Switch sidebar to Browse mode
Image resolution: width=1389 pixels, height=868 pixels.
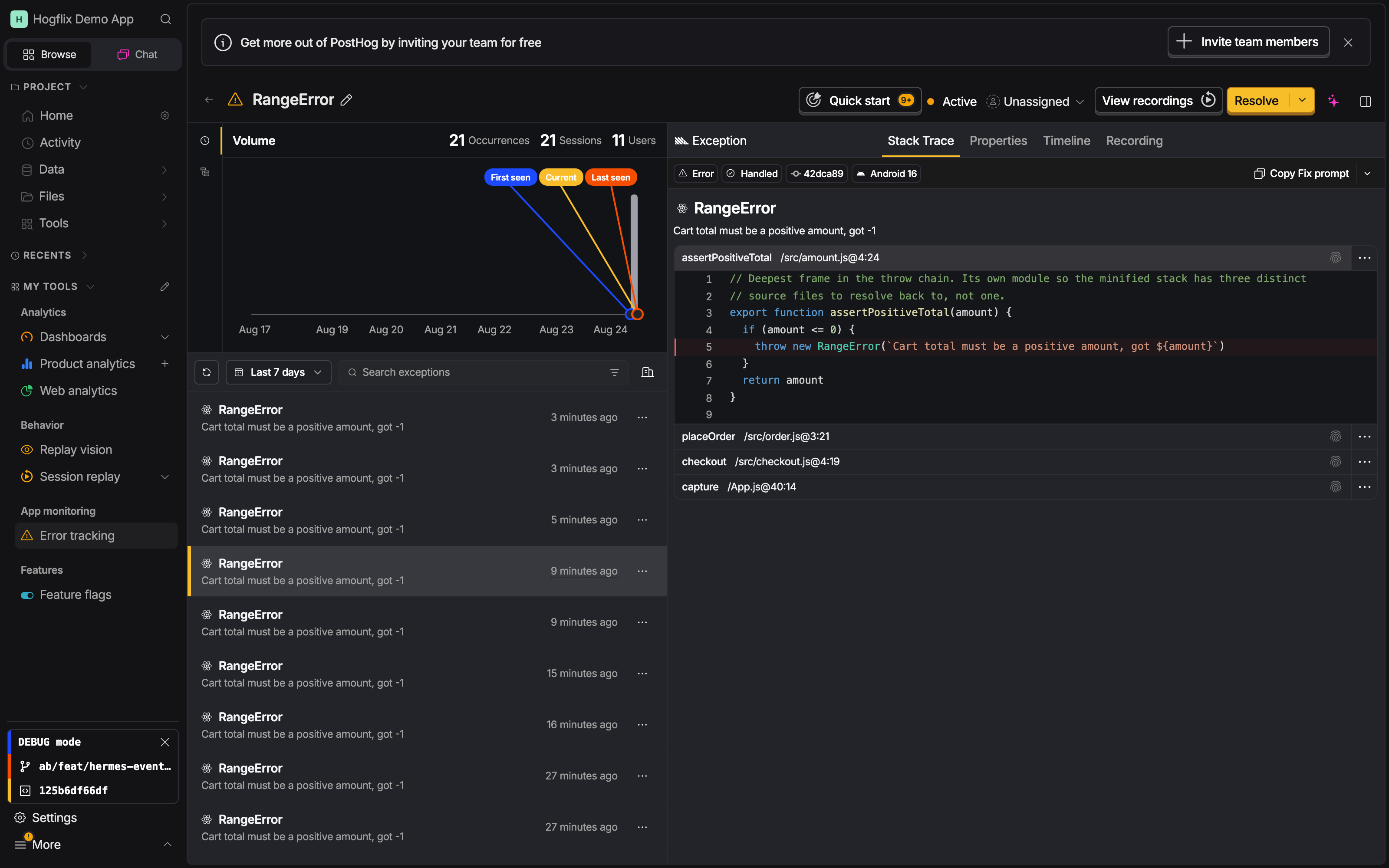49,55
